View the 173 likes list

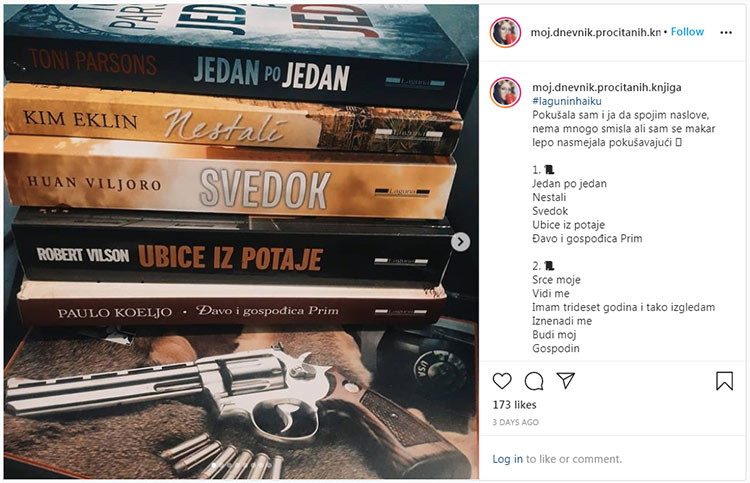pyautogui.click(x=514, y=405)
